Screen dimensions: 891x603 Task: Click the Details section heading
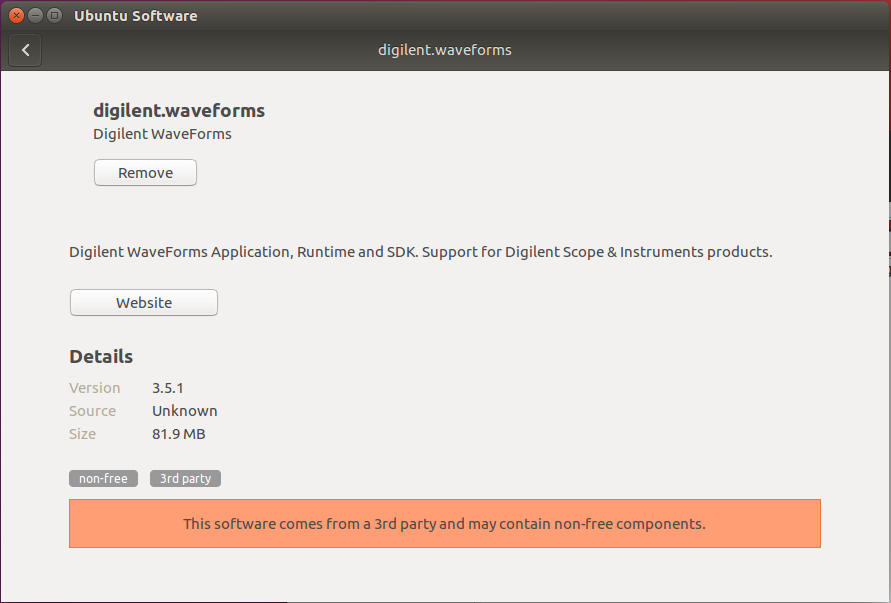pos(101,357)
